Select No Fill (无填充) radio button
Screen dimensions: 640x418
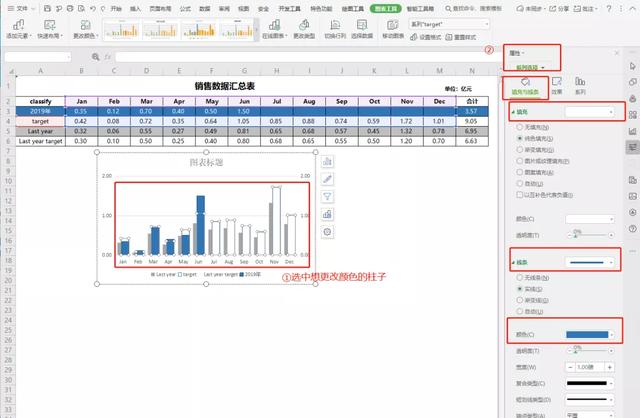520,127
